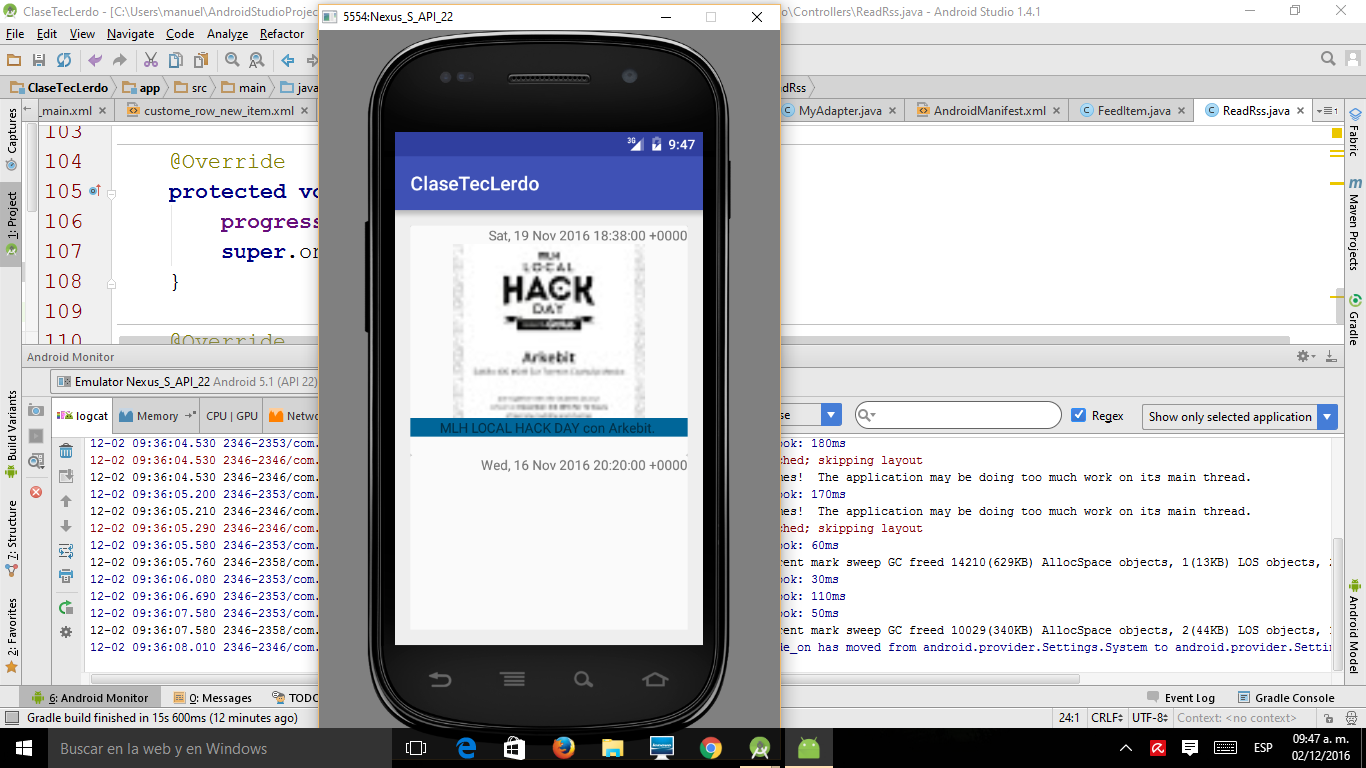Image resolution: width=1366 pixels, height=768 pixels.
Task: Click the Windows Start button
Action: [x=24, y=748]
